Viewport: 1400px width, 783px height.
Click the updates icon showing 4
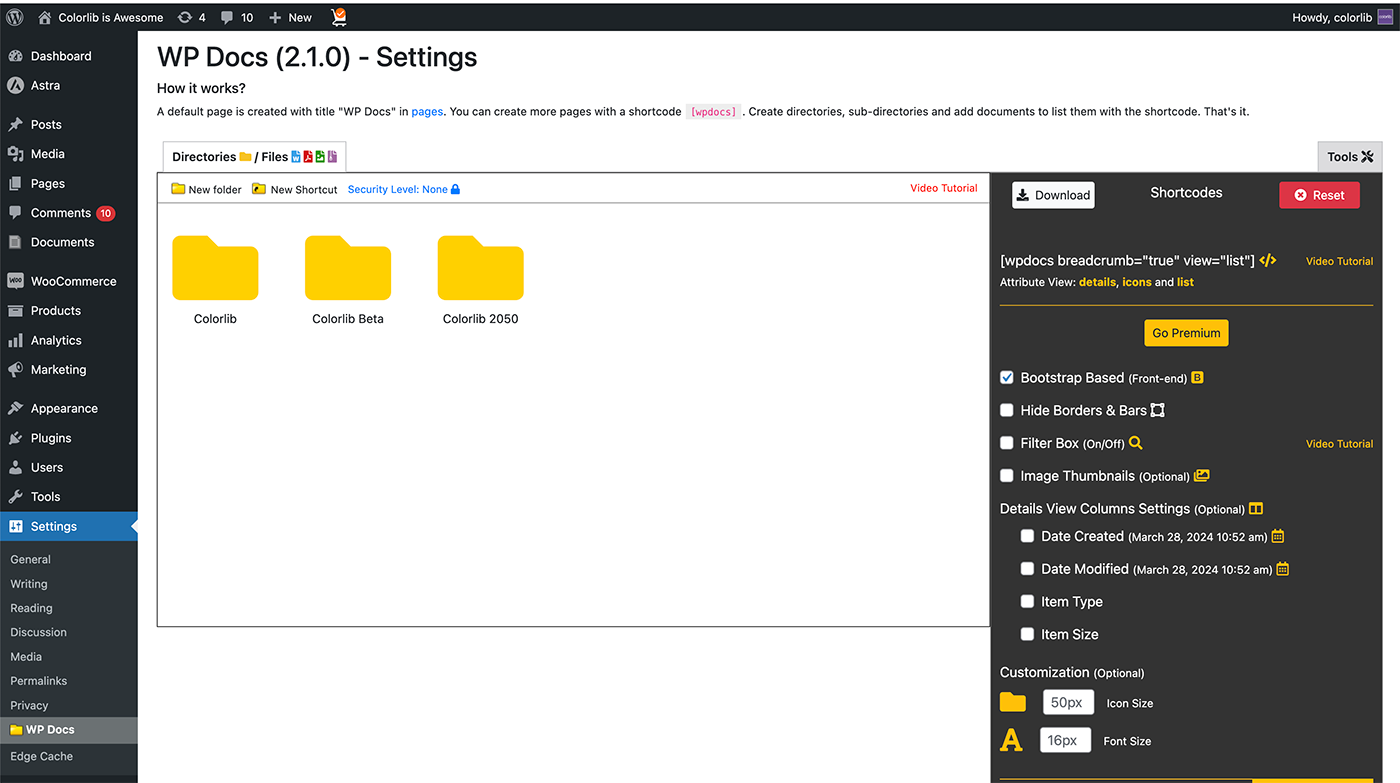[191, 17]
